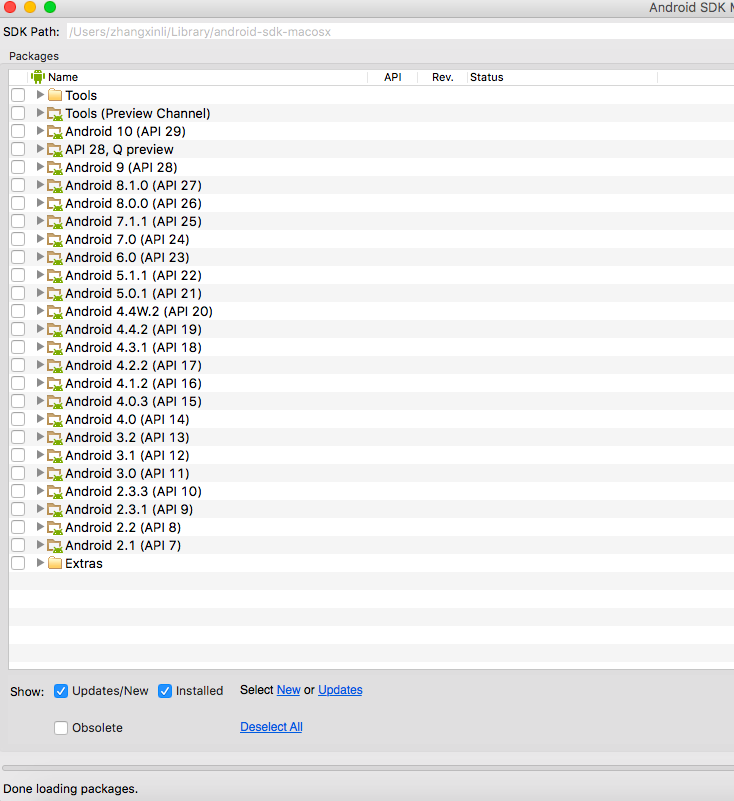Uncheck the Updates/New show filter
The width and height of the screenshot is (734, 801).
[61, 691]
